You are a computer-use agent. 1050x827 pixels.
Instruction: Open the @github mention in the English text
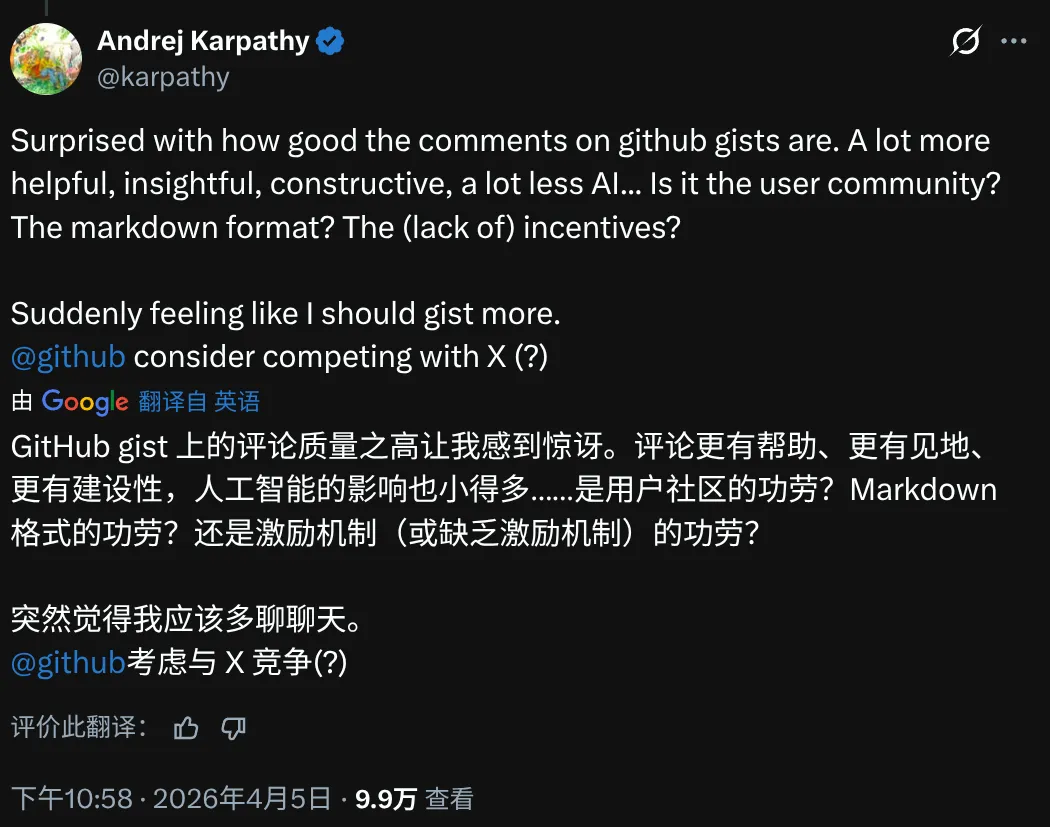(x=68, y=357)
